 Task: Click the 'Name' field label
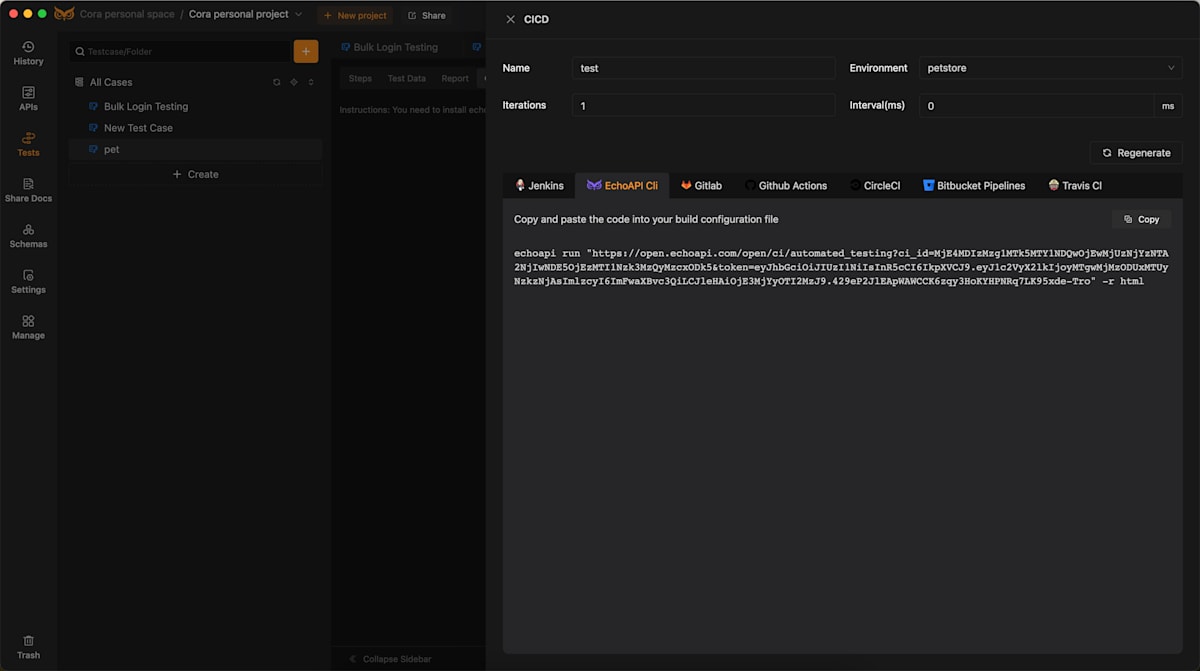[x=516, y=68]
